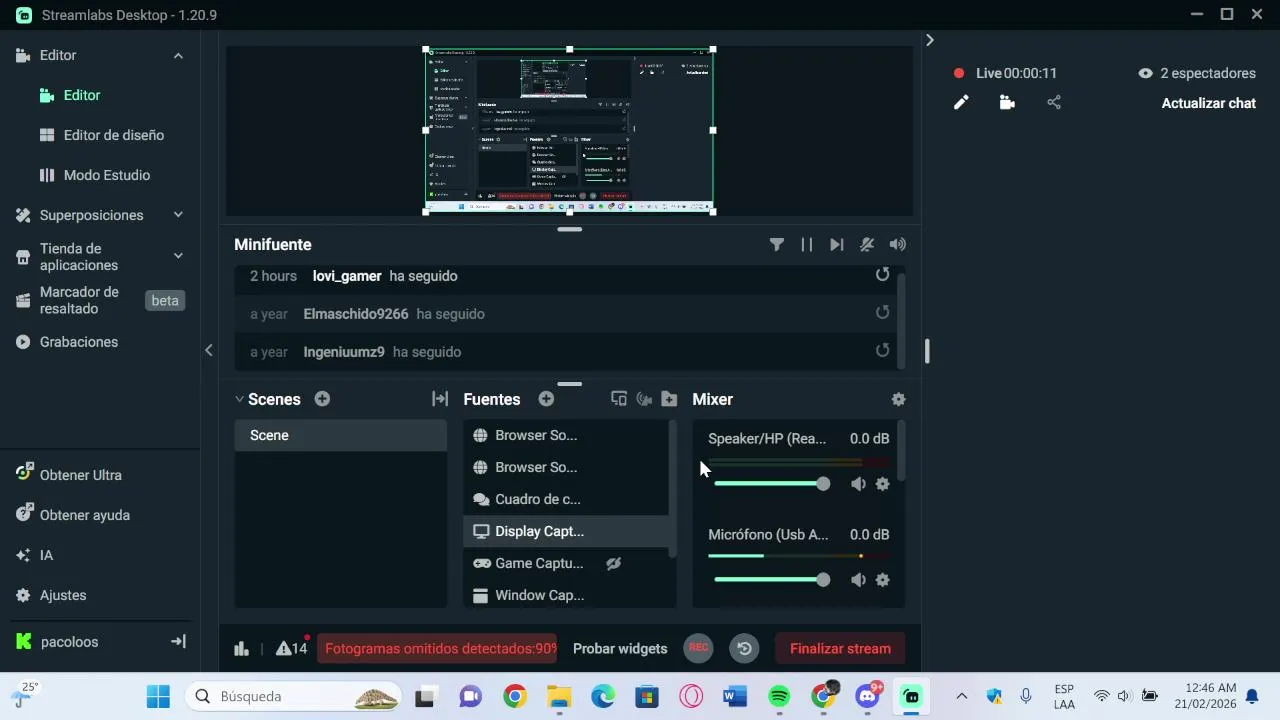Add a new source in Fuentes
The height and width of the screenshot is (720, 1280).
tap(546, 399)
